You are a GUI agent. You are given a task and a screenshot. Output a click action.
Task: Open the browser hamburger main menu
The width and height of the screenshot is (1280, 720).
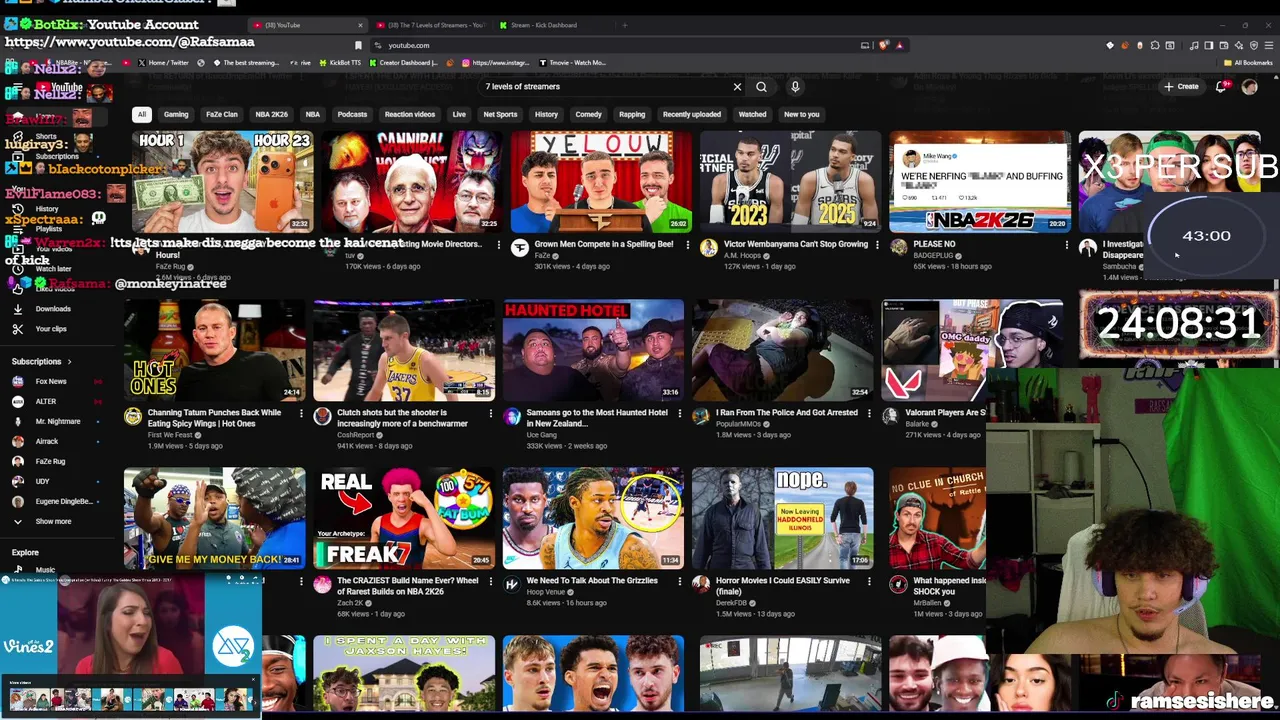(1269, 45)
